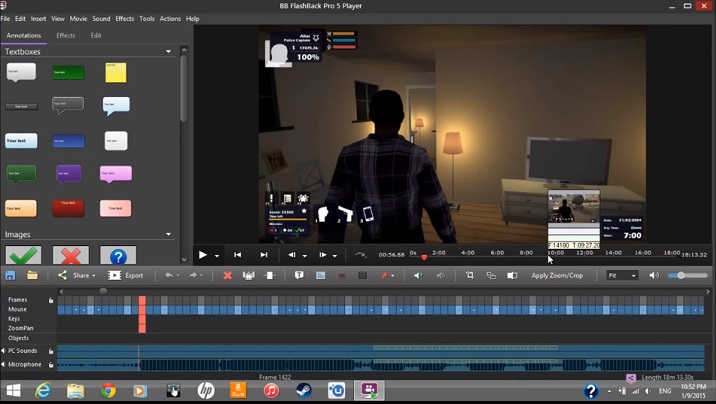The image size is (716, 404).
Task: Click the annotations panel scrollbar
Action: pos(184,89)
